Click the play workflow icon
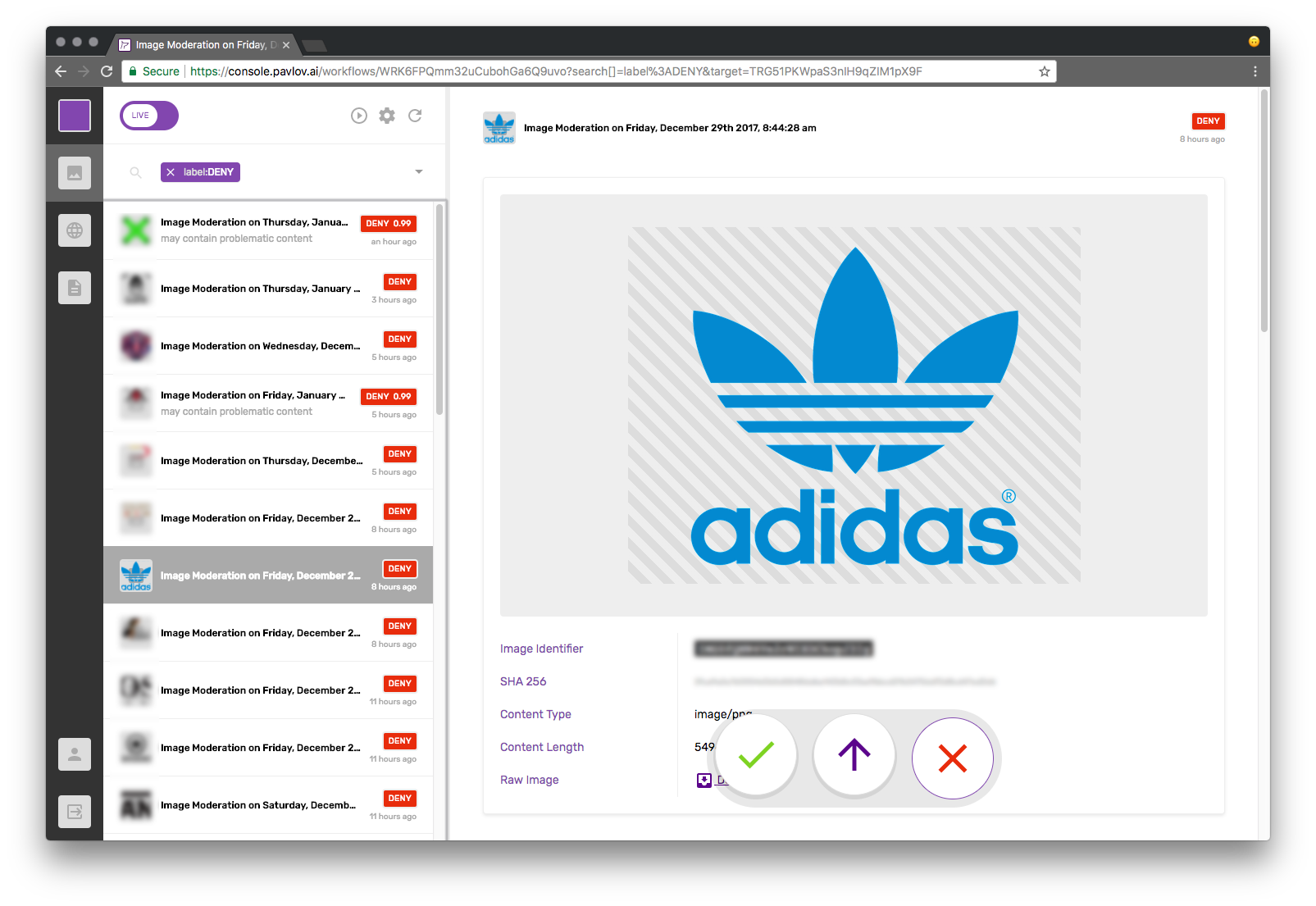1316x906 pixels. coord(359,116)
